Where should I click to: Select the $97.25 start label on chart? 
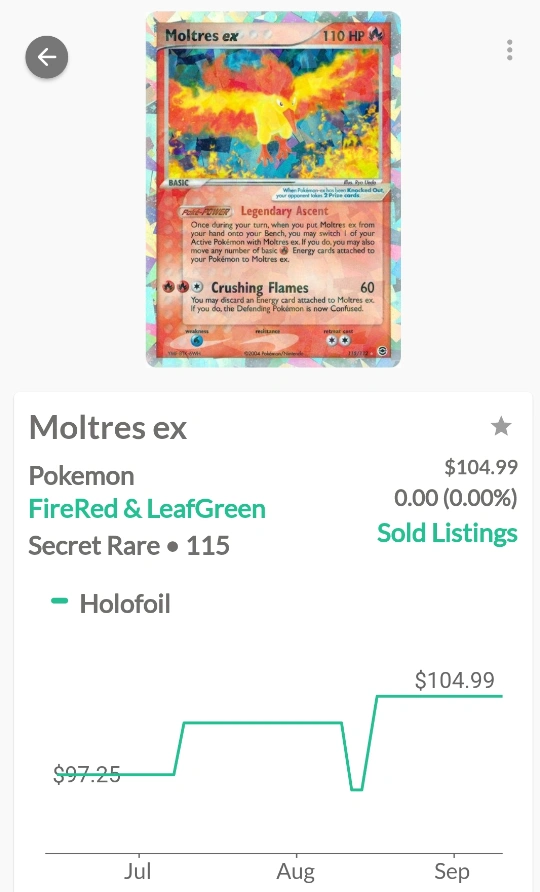[x=86, y=774]
